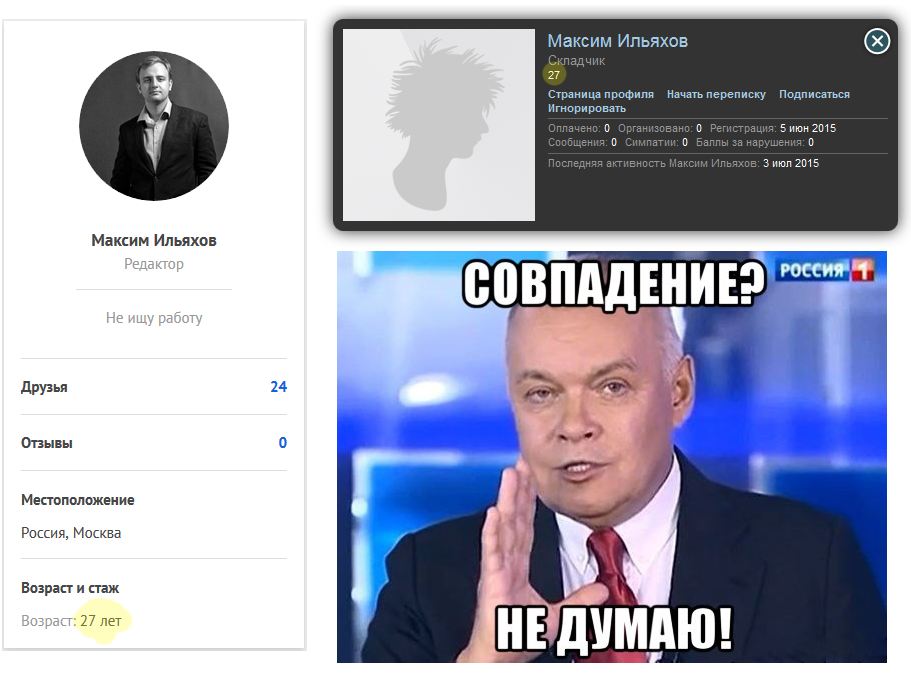
Task: Select the Отзывы row label
Action: tap(46, 443)
